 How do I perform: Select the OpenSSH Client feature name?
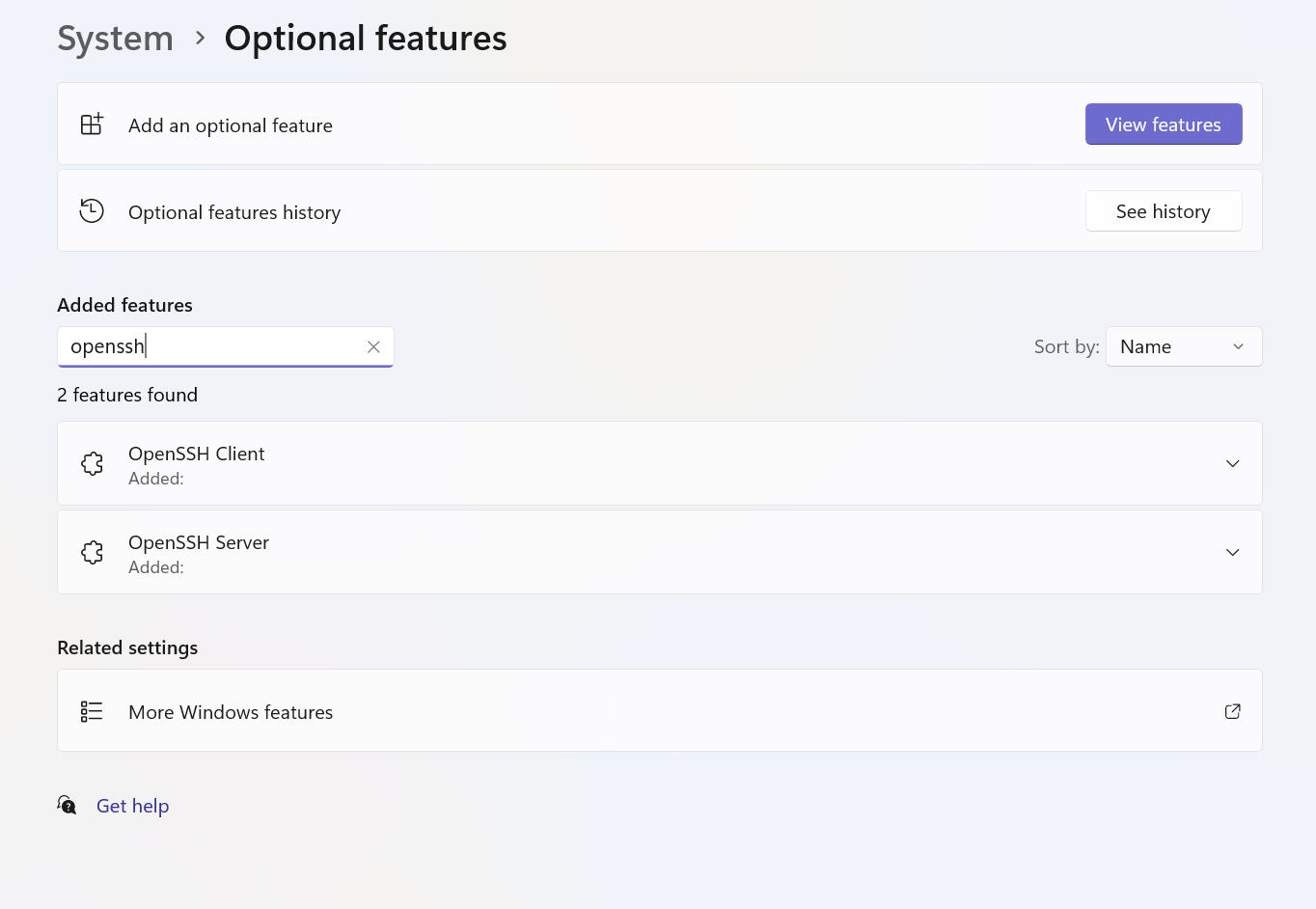(x=196, y=454)
